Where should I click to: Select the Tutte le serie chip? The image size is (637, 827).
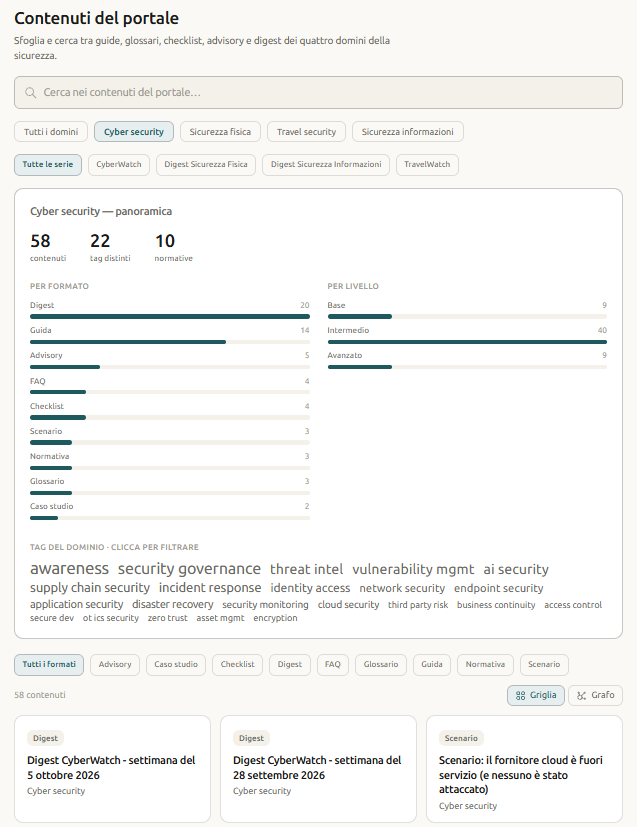pos(48,165)
